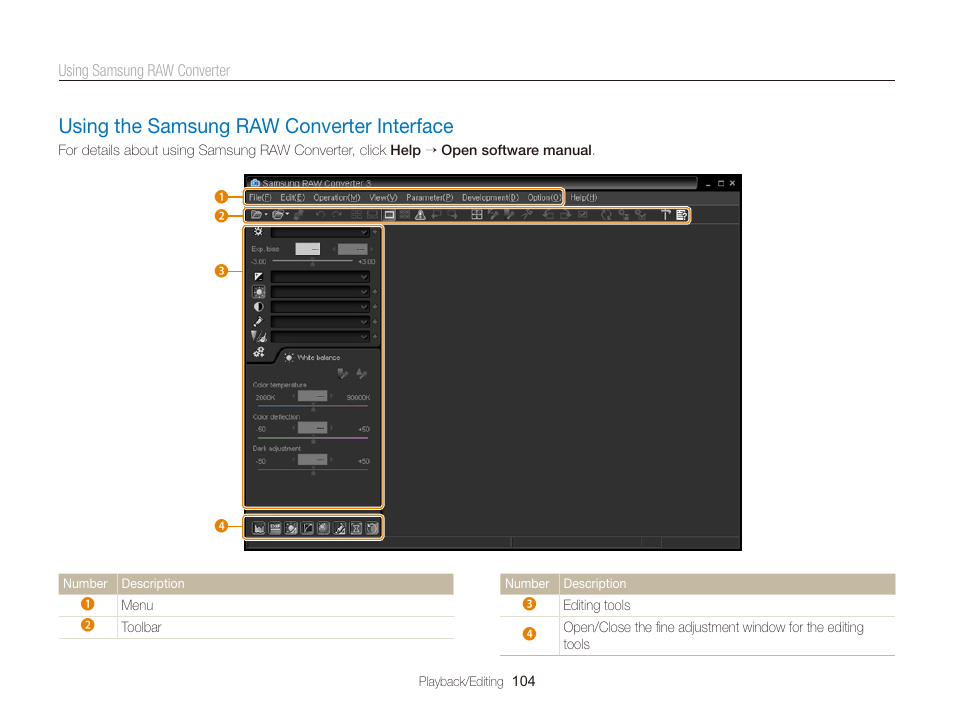Open the rotation/crop adjustment icon

372,528
